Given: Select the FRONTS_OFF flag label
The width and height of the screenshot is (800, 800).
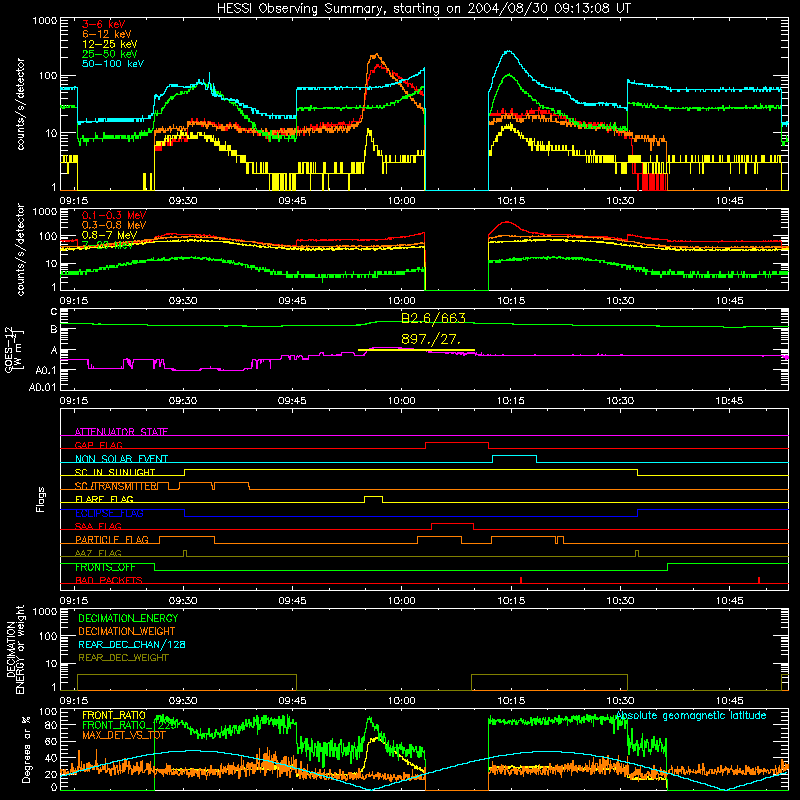Looking at the screenshot, I should pyautogui.click(x=105, y=567).
